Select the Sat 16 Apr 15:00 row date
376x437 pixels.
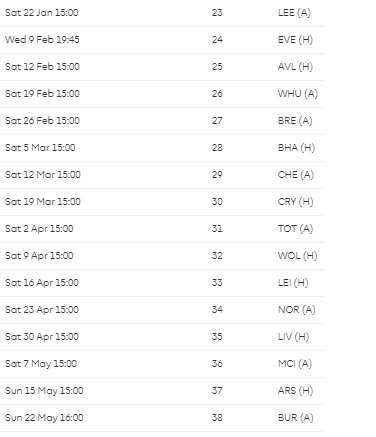[x=42, y=283]
